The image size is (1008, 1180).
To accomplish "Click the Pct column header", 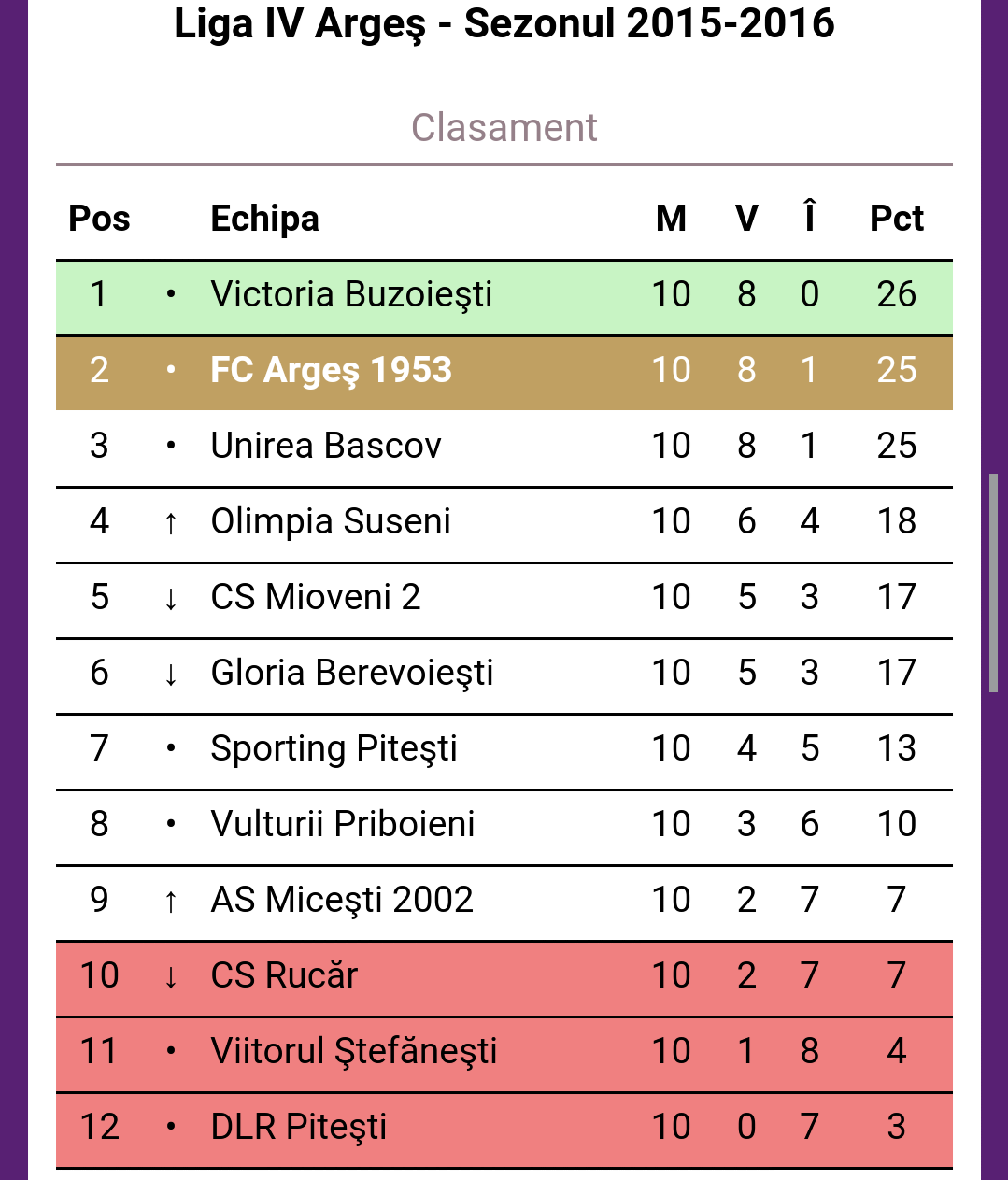I will click(896, 219).
